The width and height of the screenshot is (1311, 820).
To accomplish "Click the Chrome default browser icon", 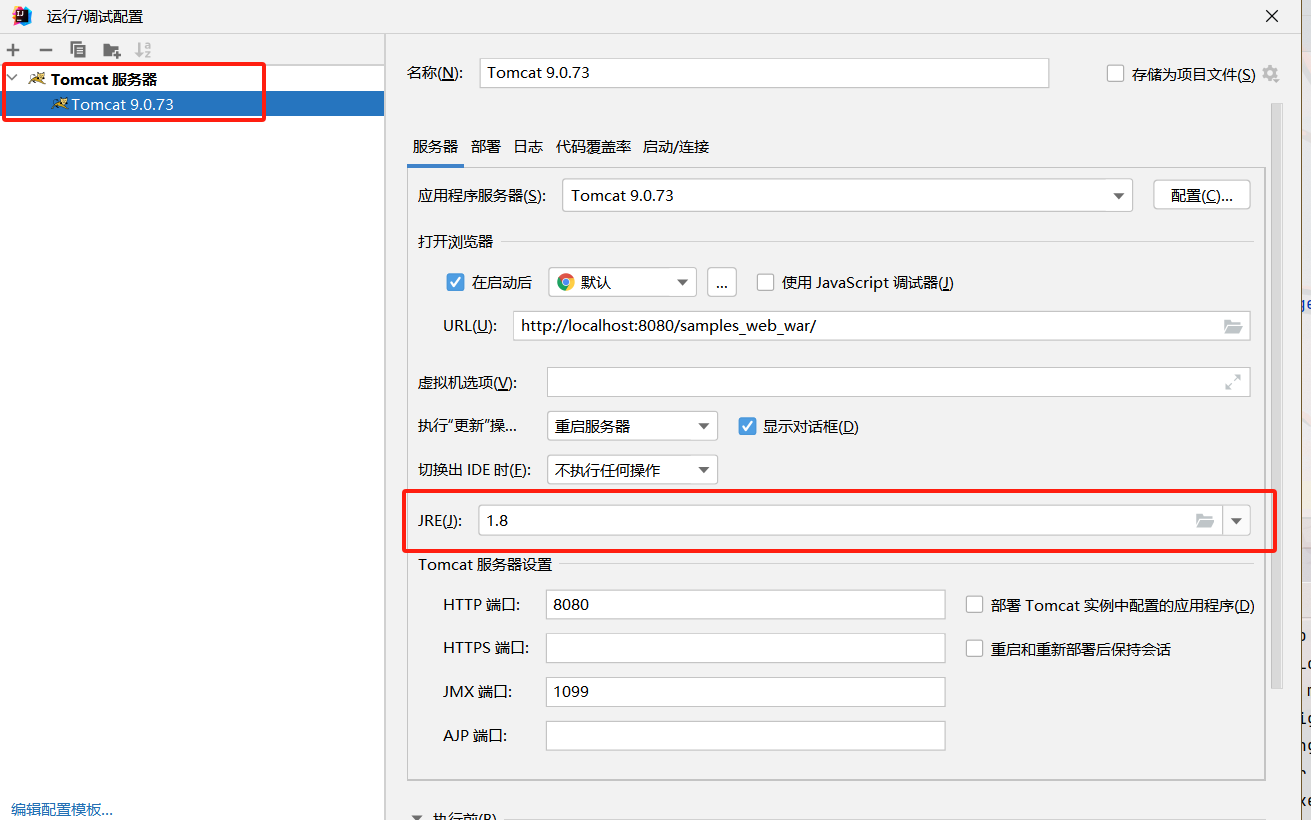I will coord(566,282).
